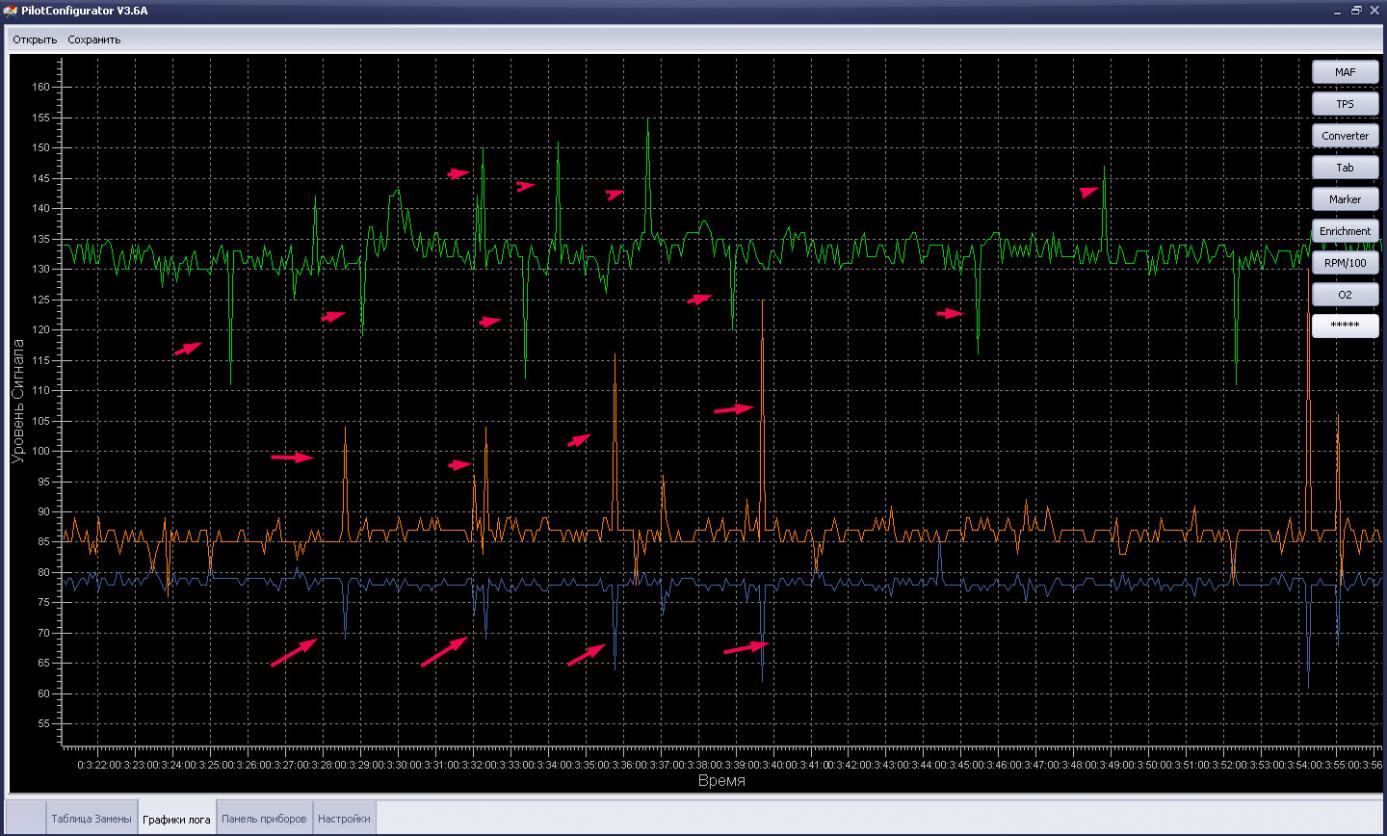
Task: Click the Время axis title
Action: pos(720,781)
